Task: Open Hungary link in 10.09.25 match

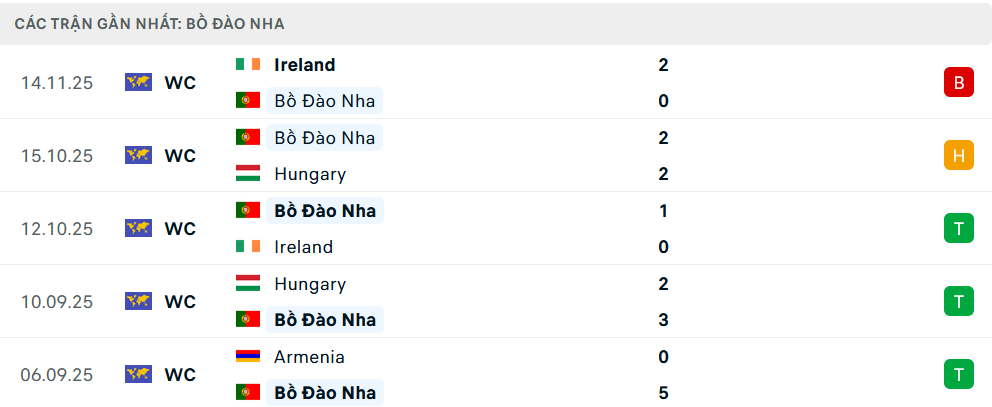Action: pyautogui.click(x=310, y=284)
